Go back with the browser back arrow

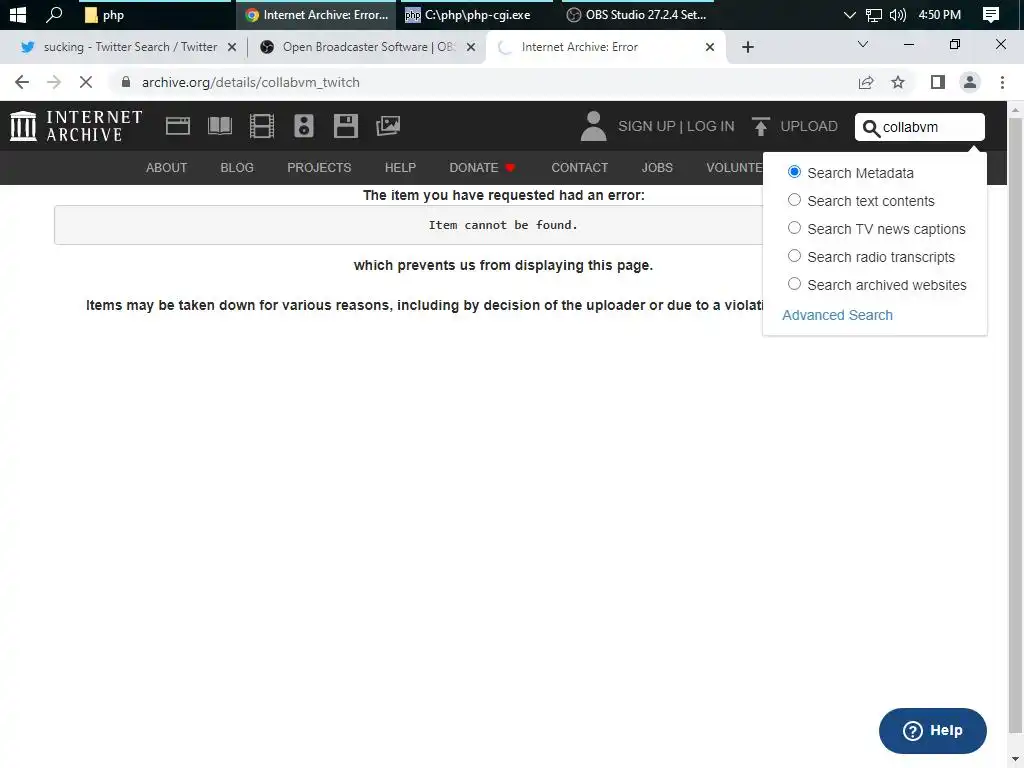22,82
